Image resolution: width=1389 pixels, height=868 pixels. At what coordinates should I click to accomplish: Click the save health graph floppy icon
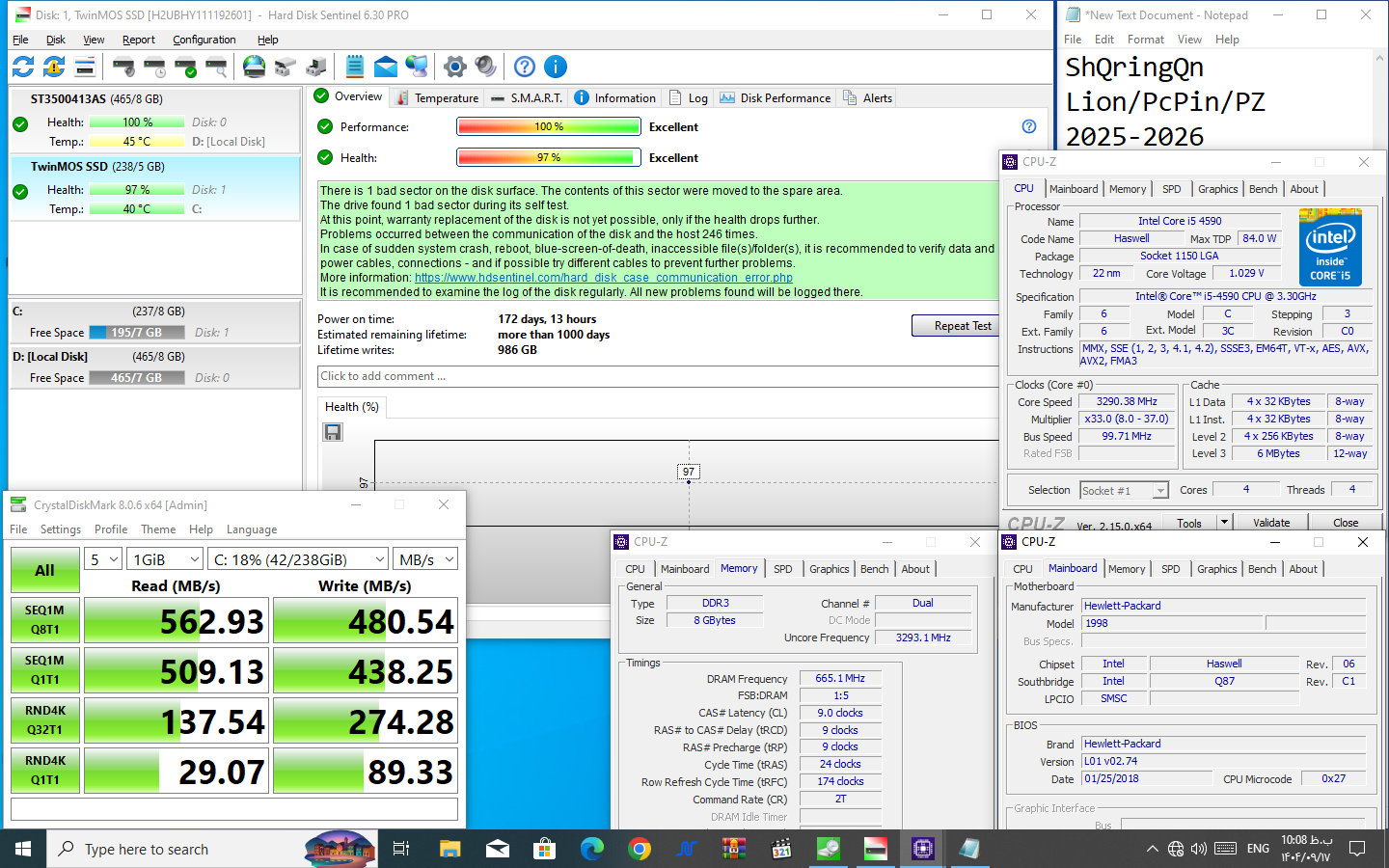coord(333,432)
